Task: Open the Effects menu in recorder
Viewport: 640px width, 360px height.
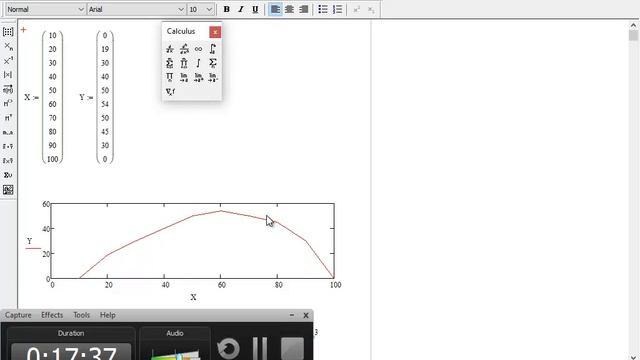Action: (x=52, y=315)
